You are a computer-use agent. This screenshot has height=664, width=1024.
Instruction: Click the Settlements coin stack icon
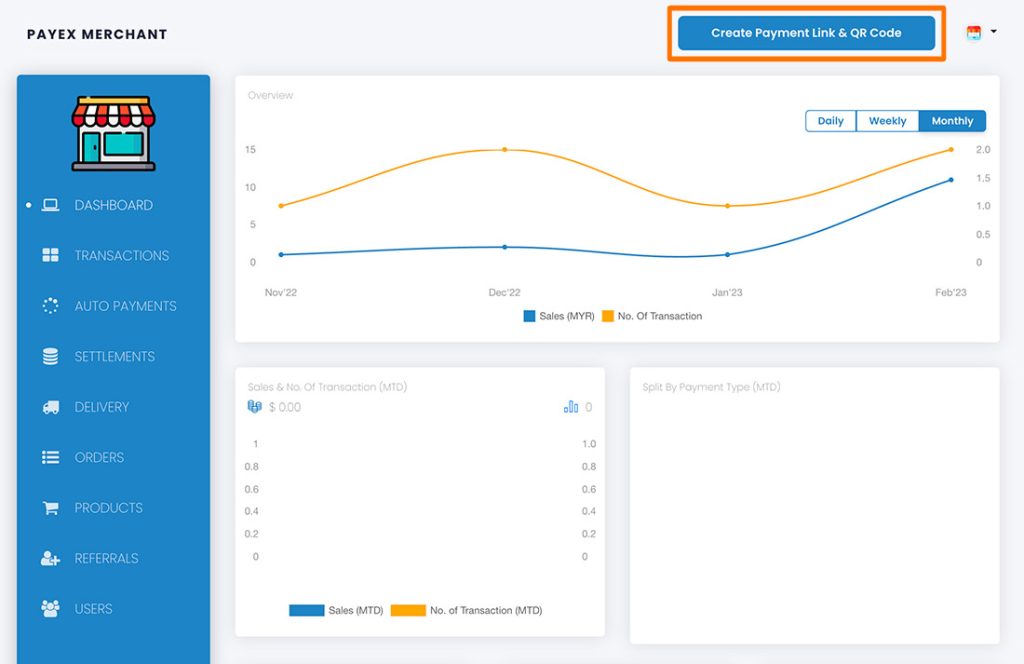(50, 357)
